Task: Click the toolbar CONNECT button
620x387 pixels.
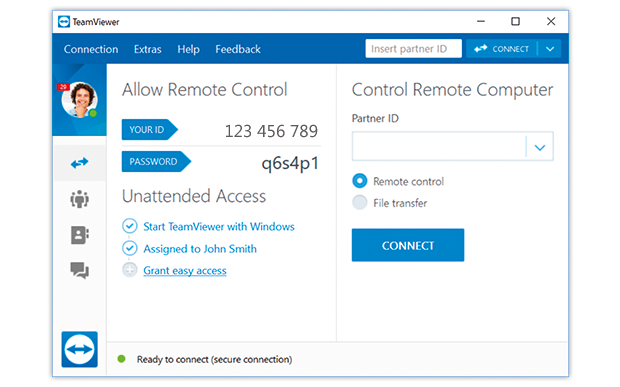Action: (501, 49)
